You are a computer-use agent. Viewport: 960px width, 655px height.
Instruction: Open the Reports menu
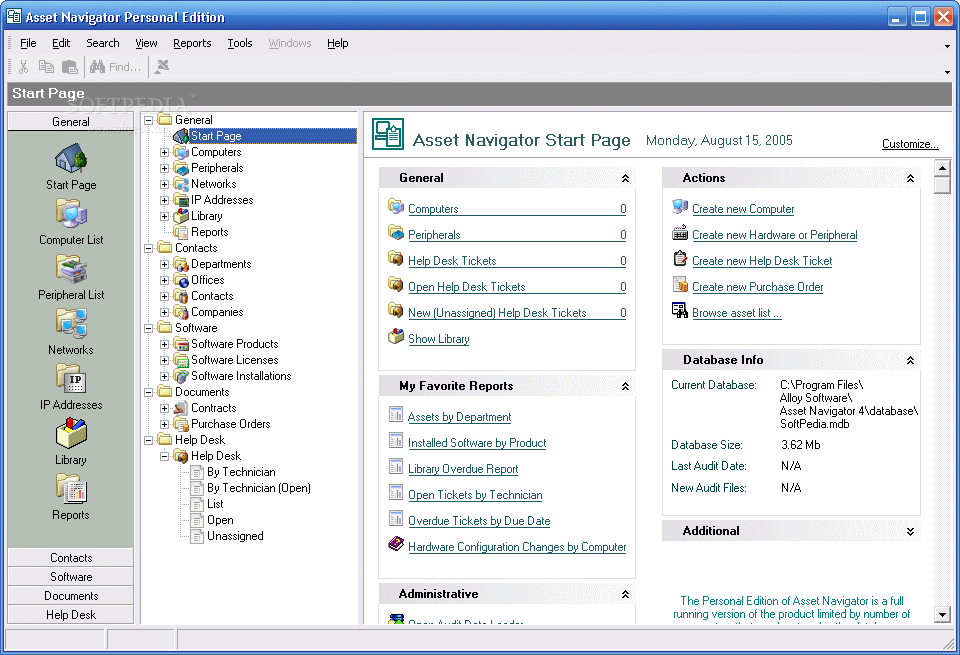[x=192, y=43]
